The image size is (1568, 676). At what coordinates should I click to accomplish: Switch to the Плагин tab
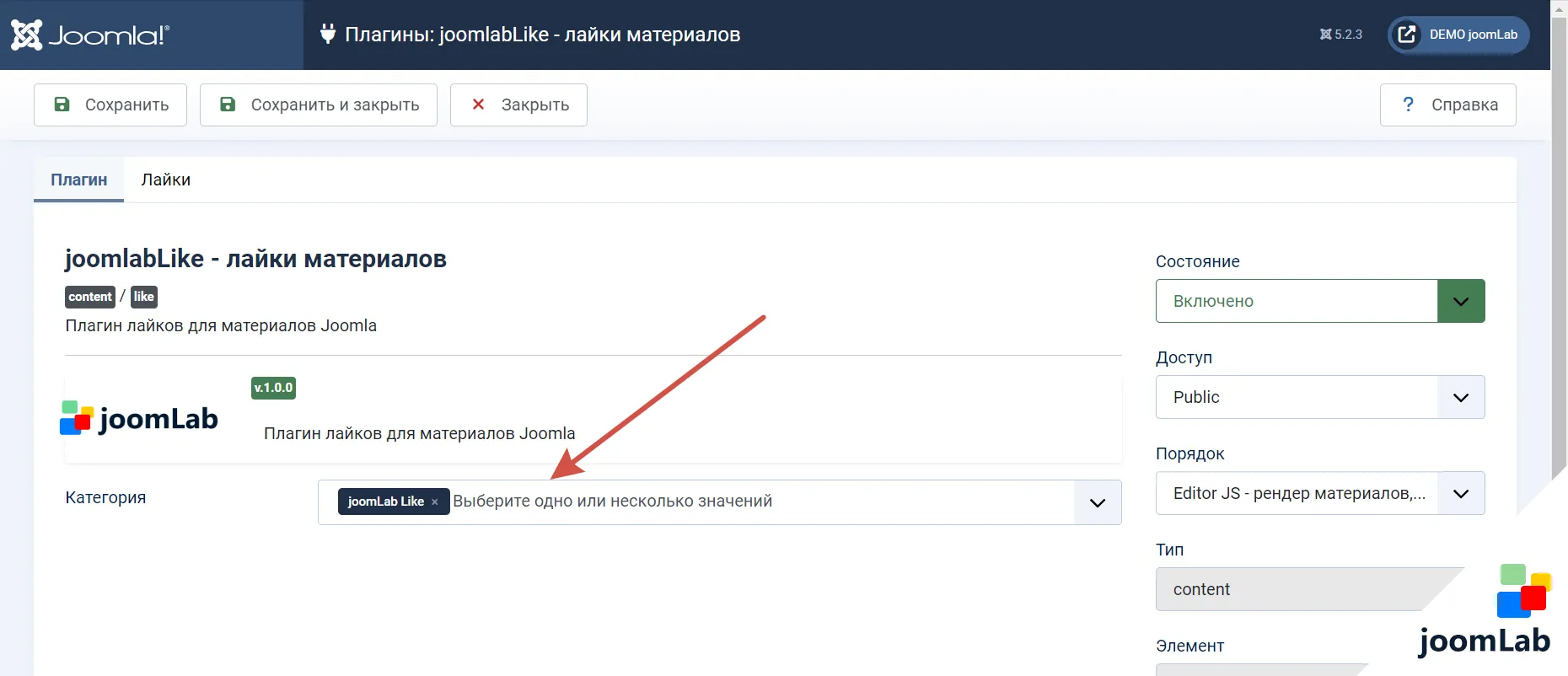[x=78, y=180]
